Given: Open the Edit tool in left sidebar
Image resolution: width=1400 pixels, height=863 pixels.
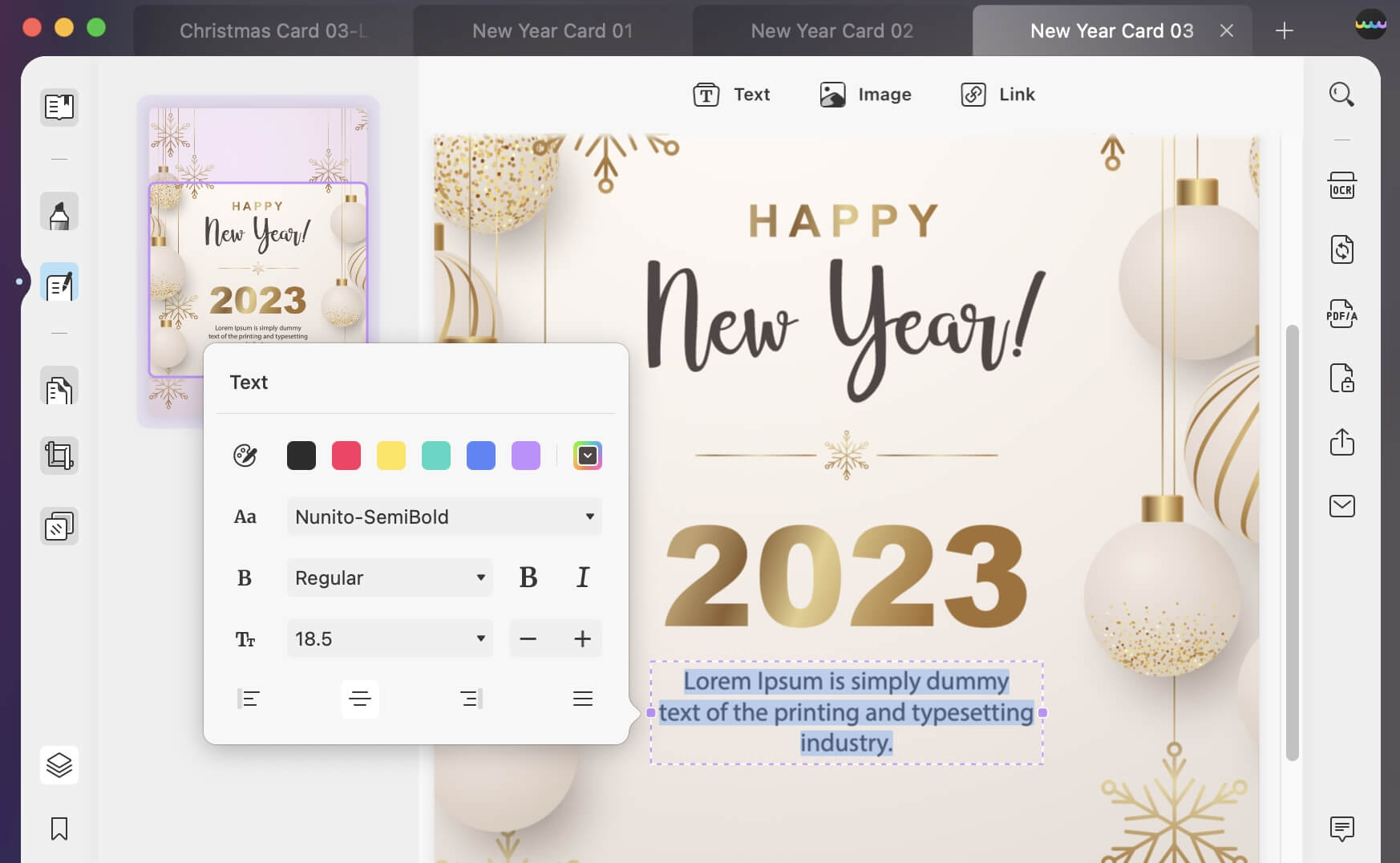Looking at the screenshot, I should [58, 282].
